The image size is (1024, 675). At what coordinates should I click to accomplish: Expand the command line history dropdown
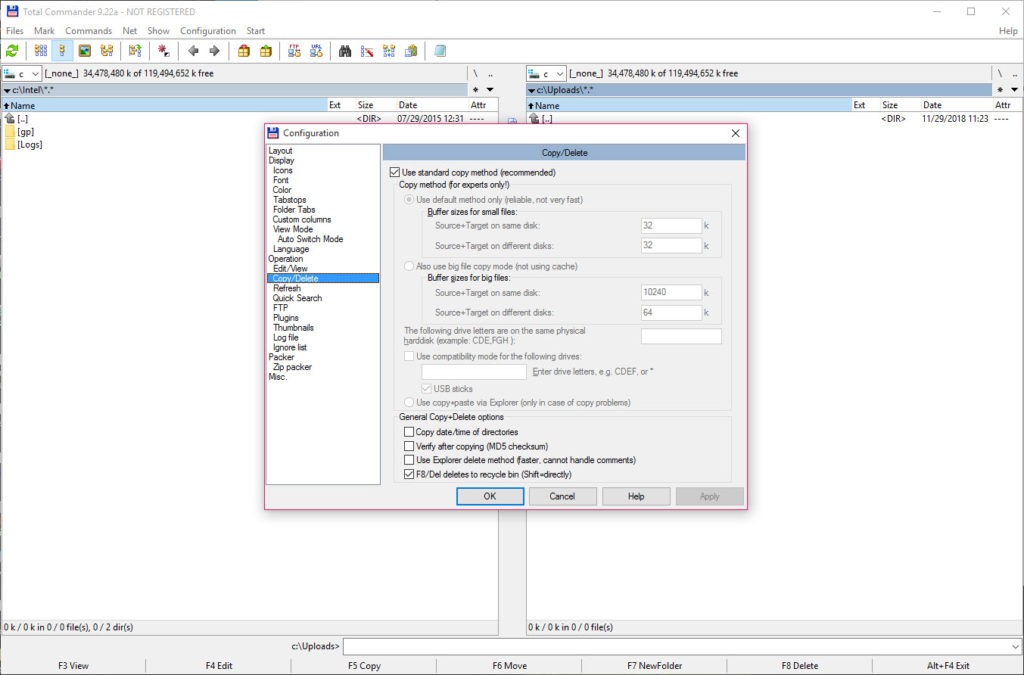tap(1015, 646)
